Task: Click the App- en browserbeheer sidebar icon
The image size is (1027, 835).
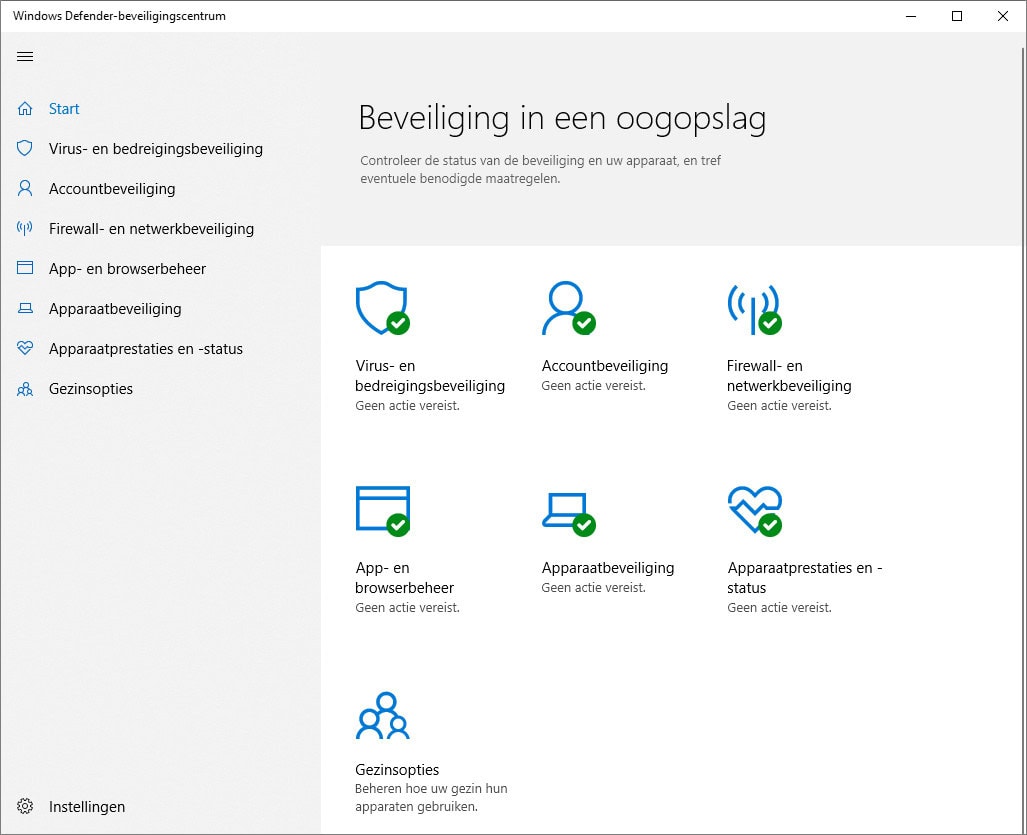Action: 23,268
